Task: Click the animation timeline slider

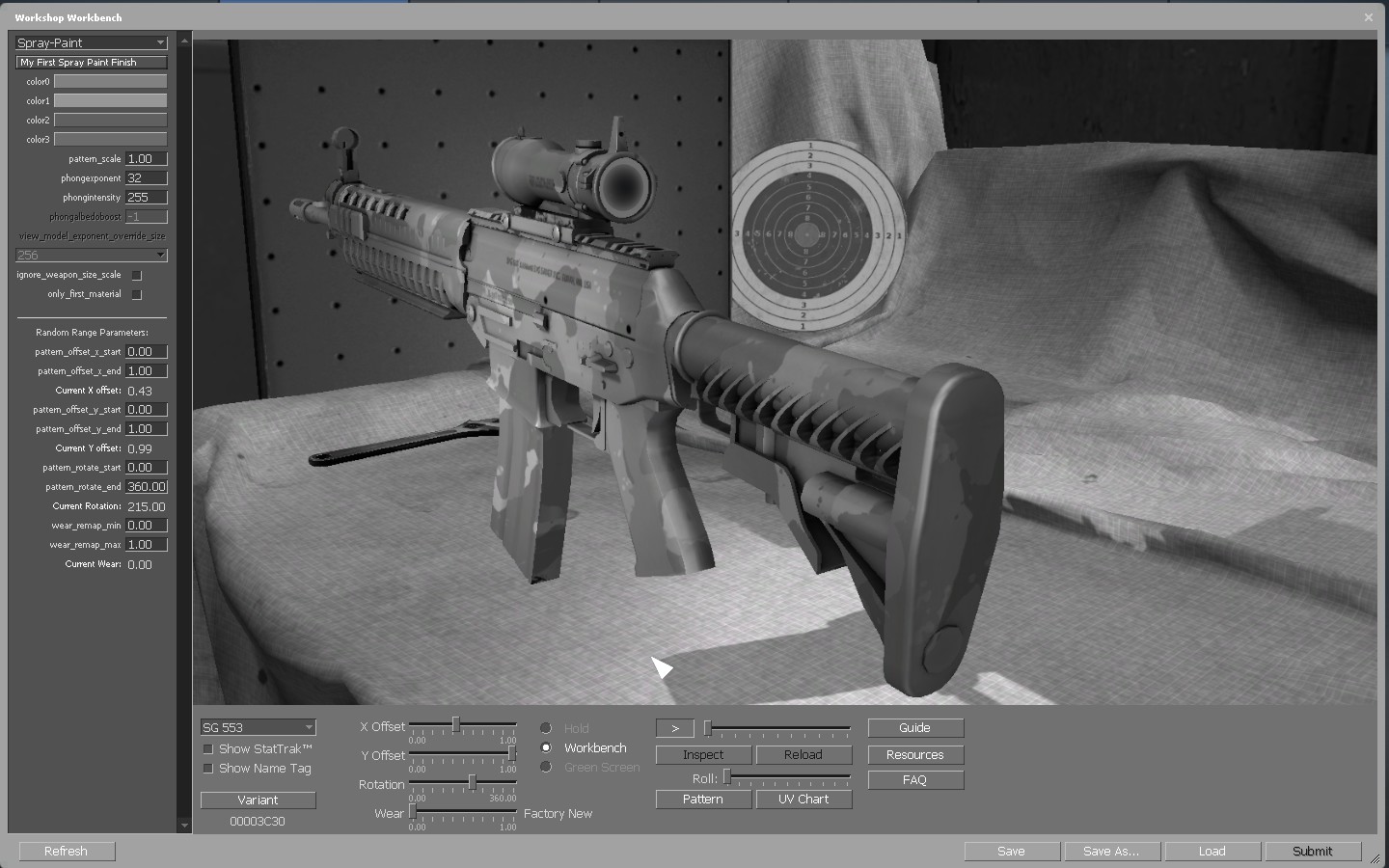Action: point(777,728)
